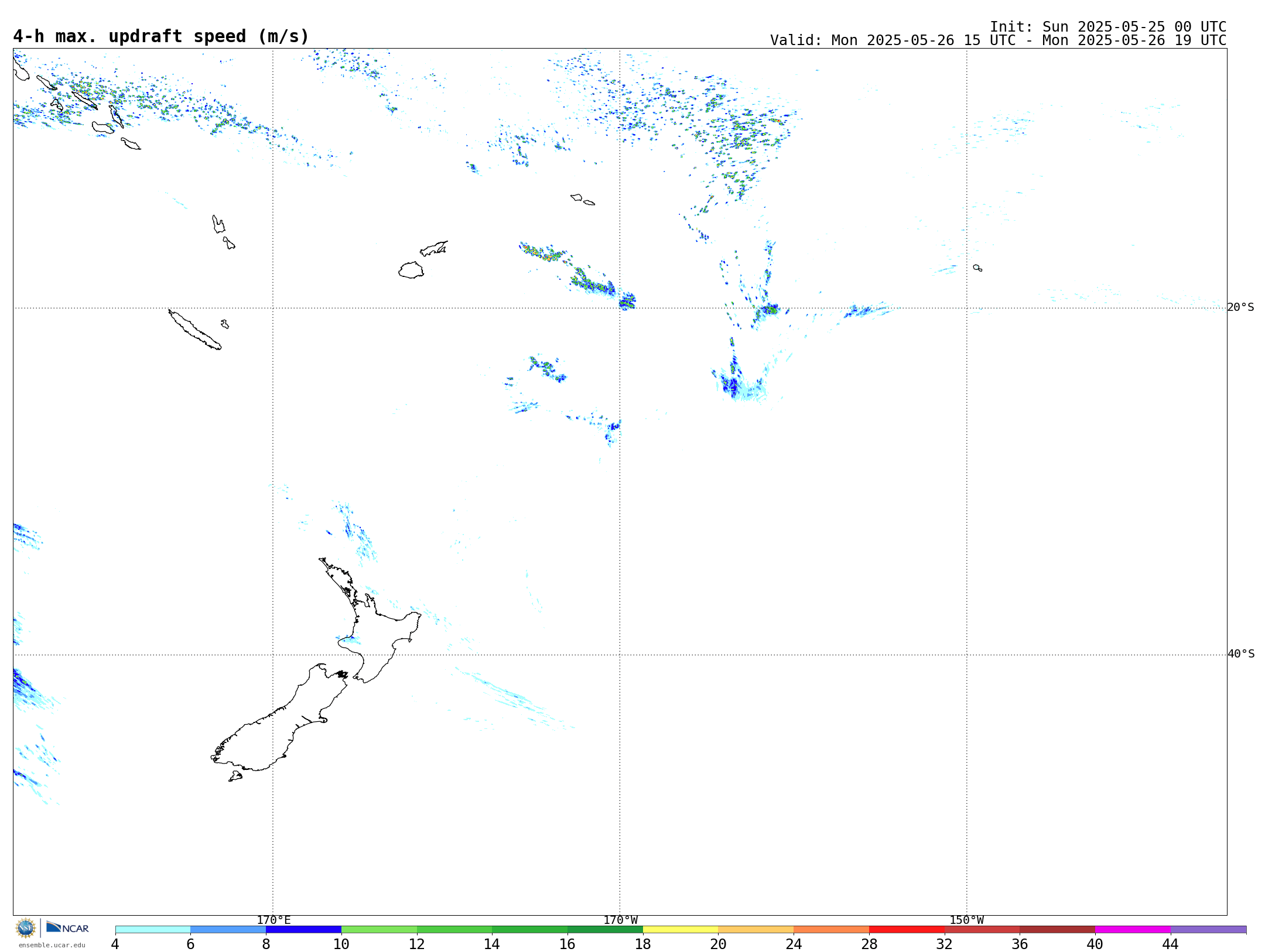Click the orange 24-28 color swatch
Image resolution: width=1265 pixels, height=952 pixels.
coord(831,930)
